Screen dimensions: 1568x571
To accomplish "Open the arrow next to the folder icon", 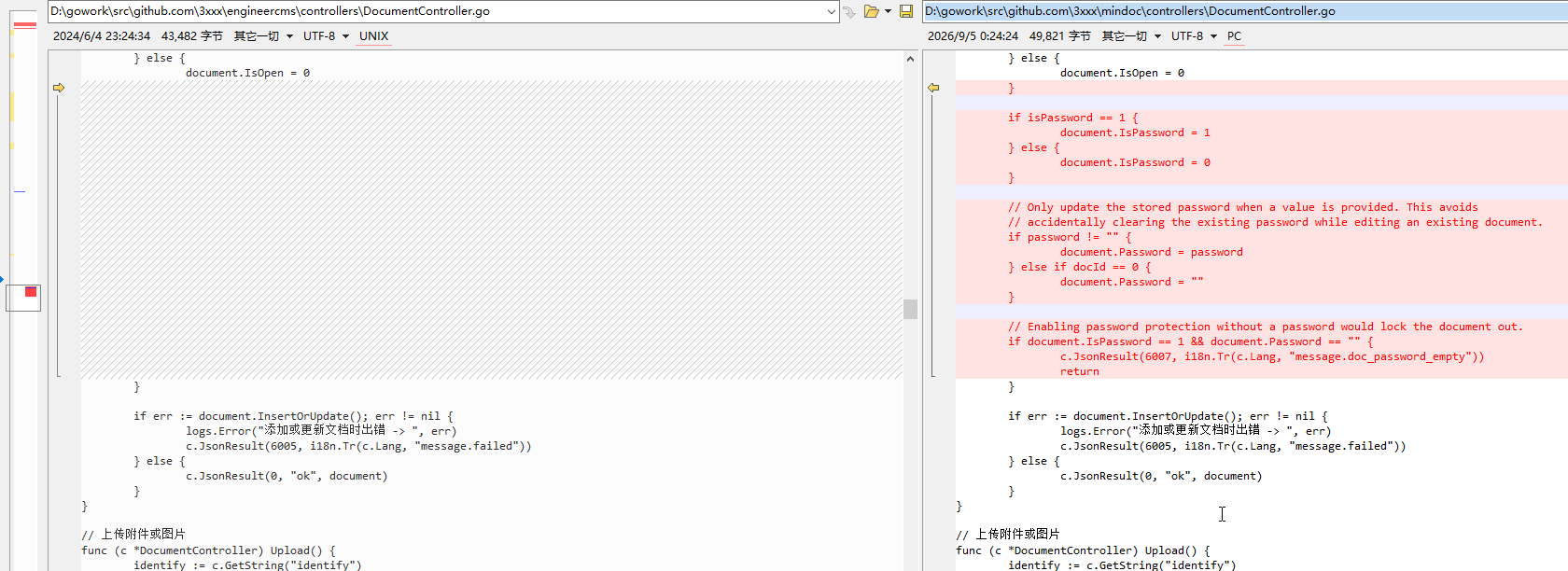I will pyautogui.click(x=888, y=11).
